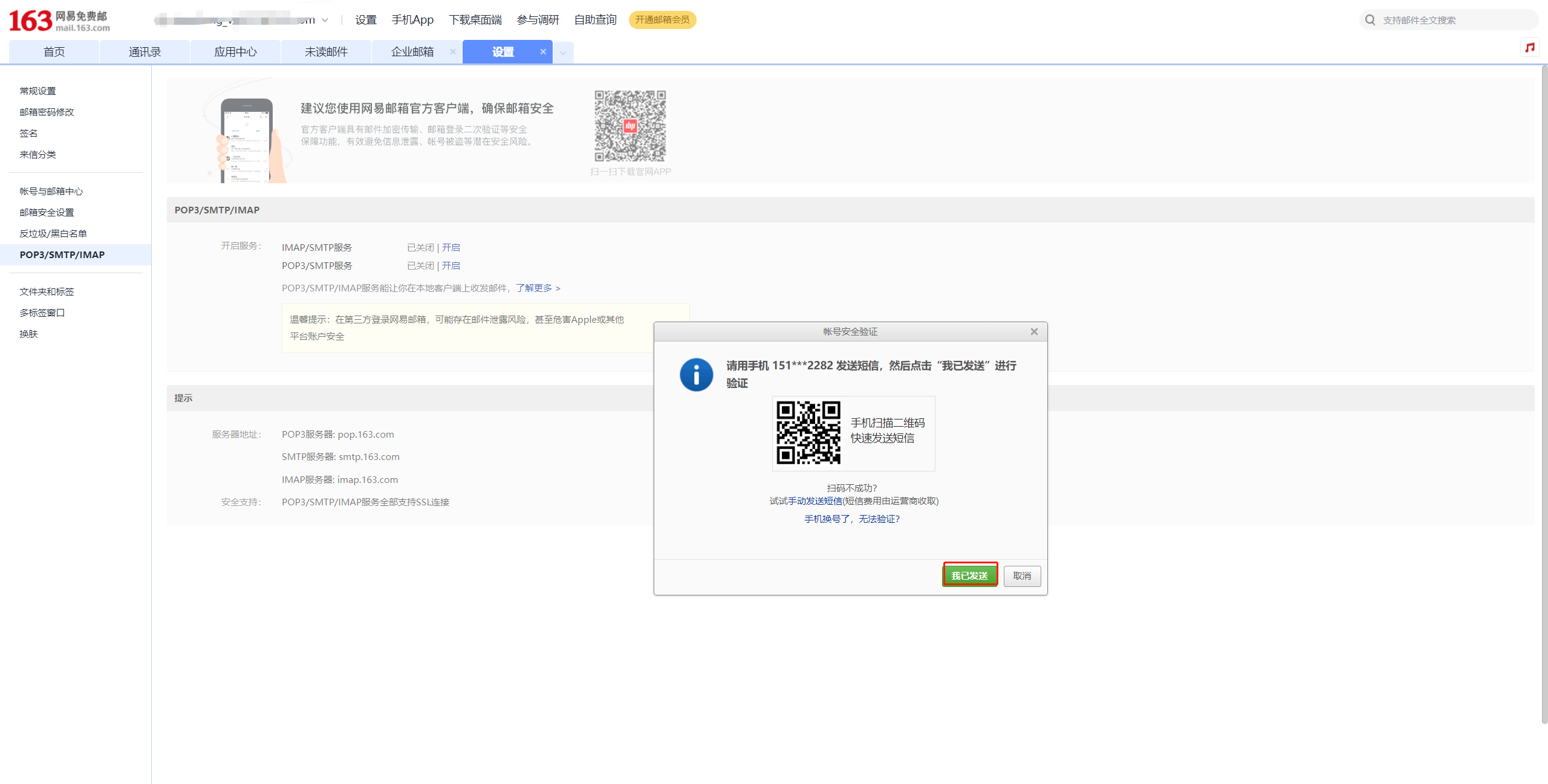Click the 支持邮件全文搜索 search field
This screenshot has height=784, width=1548.
pos(1451,20)
